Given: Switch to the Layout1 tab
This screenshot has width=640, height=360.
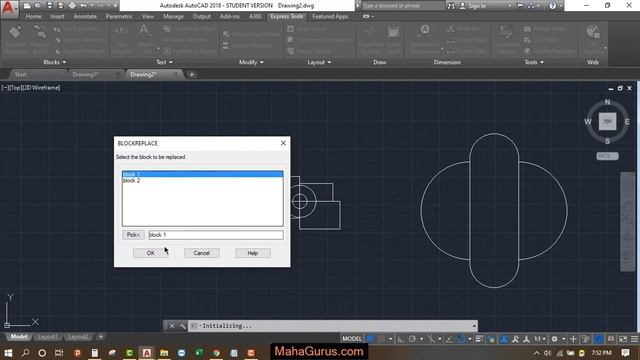Looking at the screenshot, I should pyautogui.click(x=47, y=337).
